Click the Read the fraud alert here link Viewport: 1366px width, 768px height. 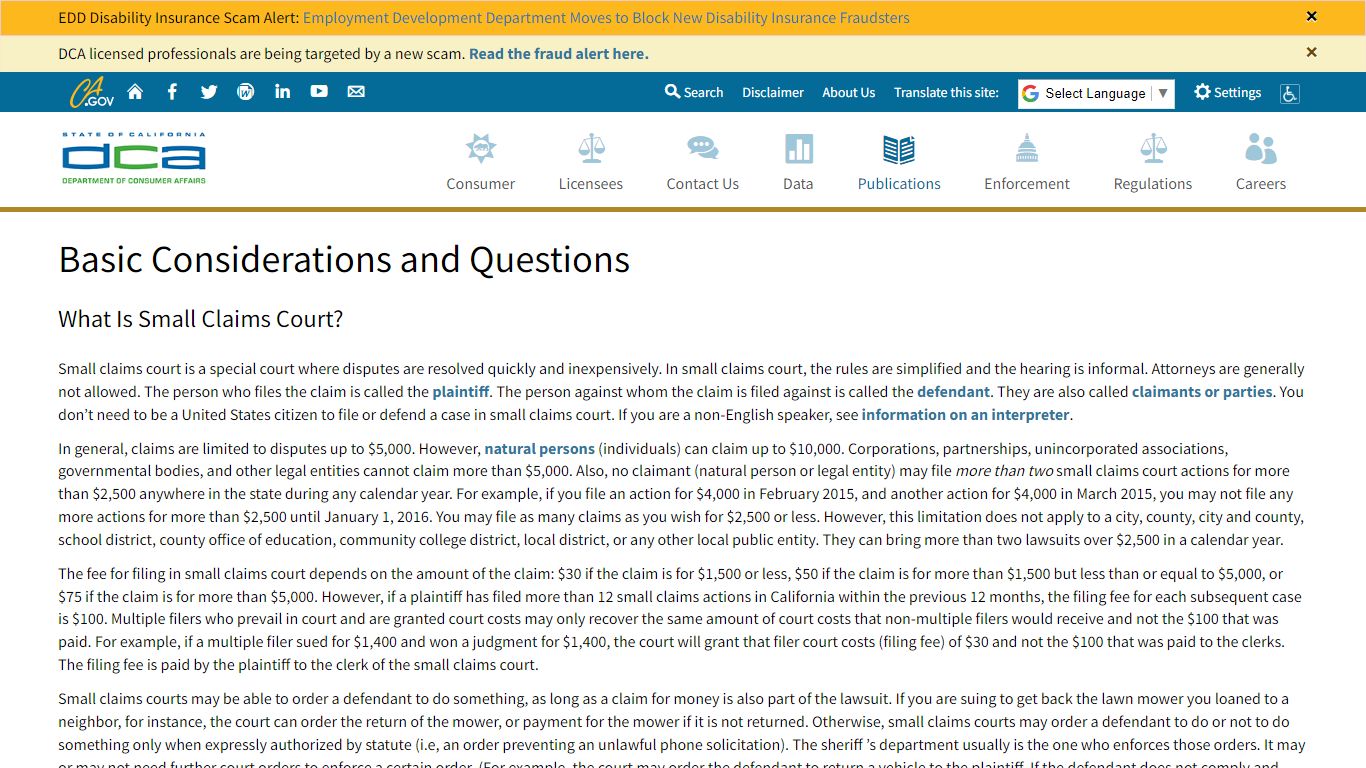559,54
